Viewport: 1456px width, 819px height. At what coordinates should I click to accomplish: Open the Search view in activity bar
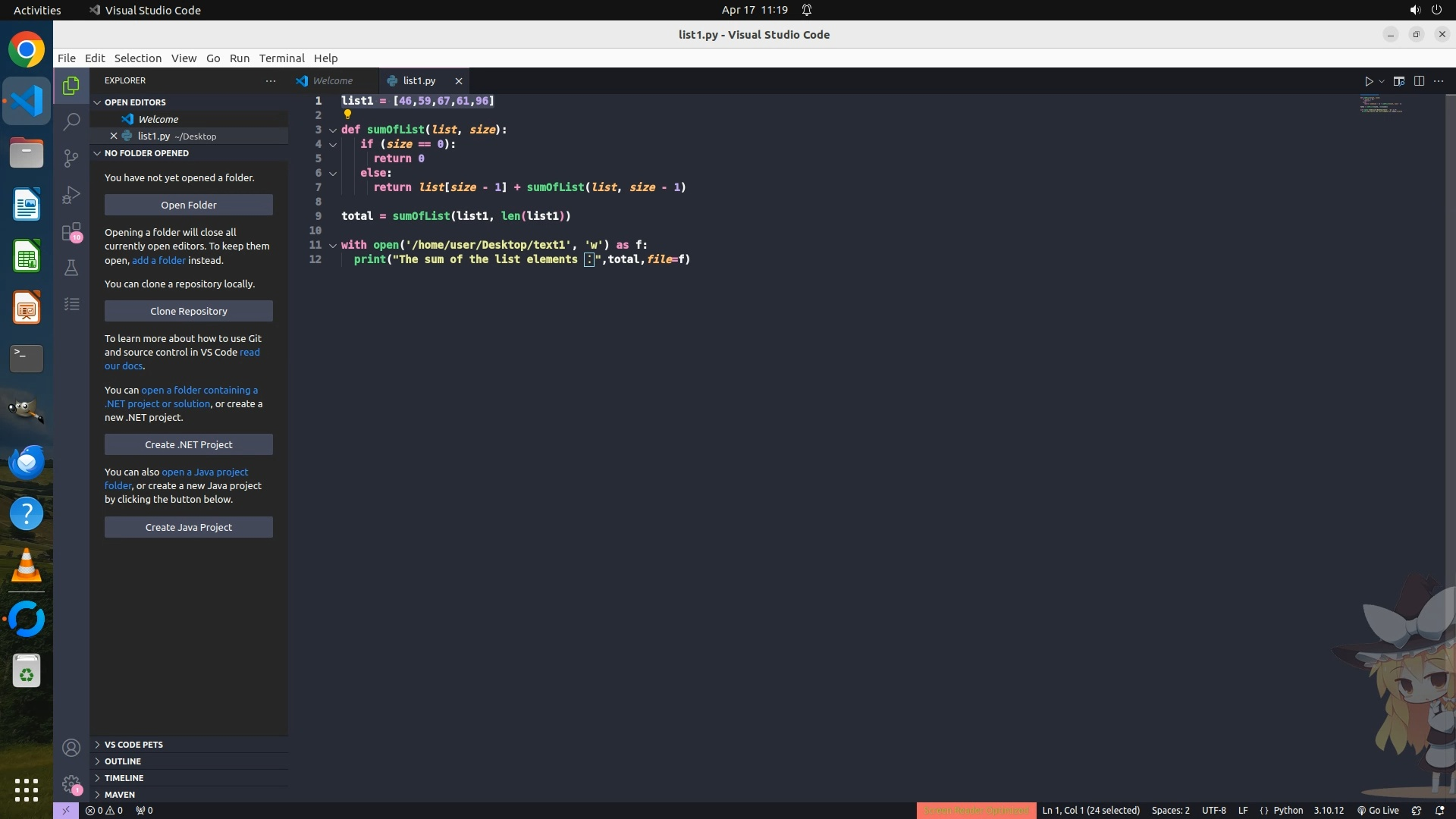point(71,121)
